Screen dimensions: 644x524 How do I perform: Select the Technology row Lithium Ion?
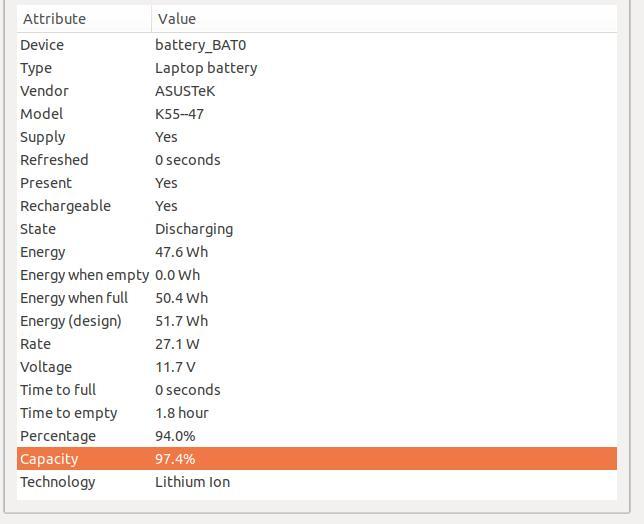point(317,482)
